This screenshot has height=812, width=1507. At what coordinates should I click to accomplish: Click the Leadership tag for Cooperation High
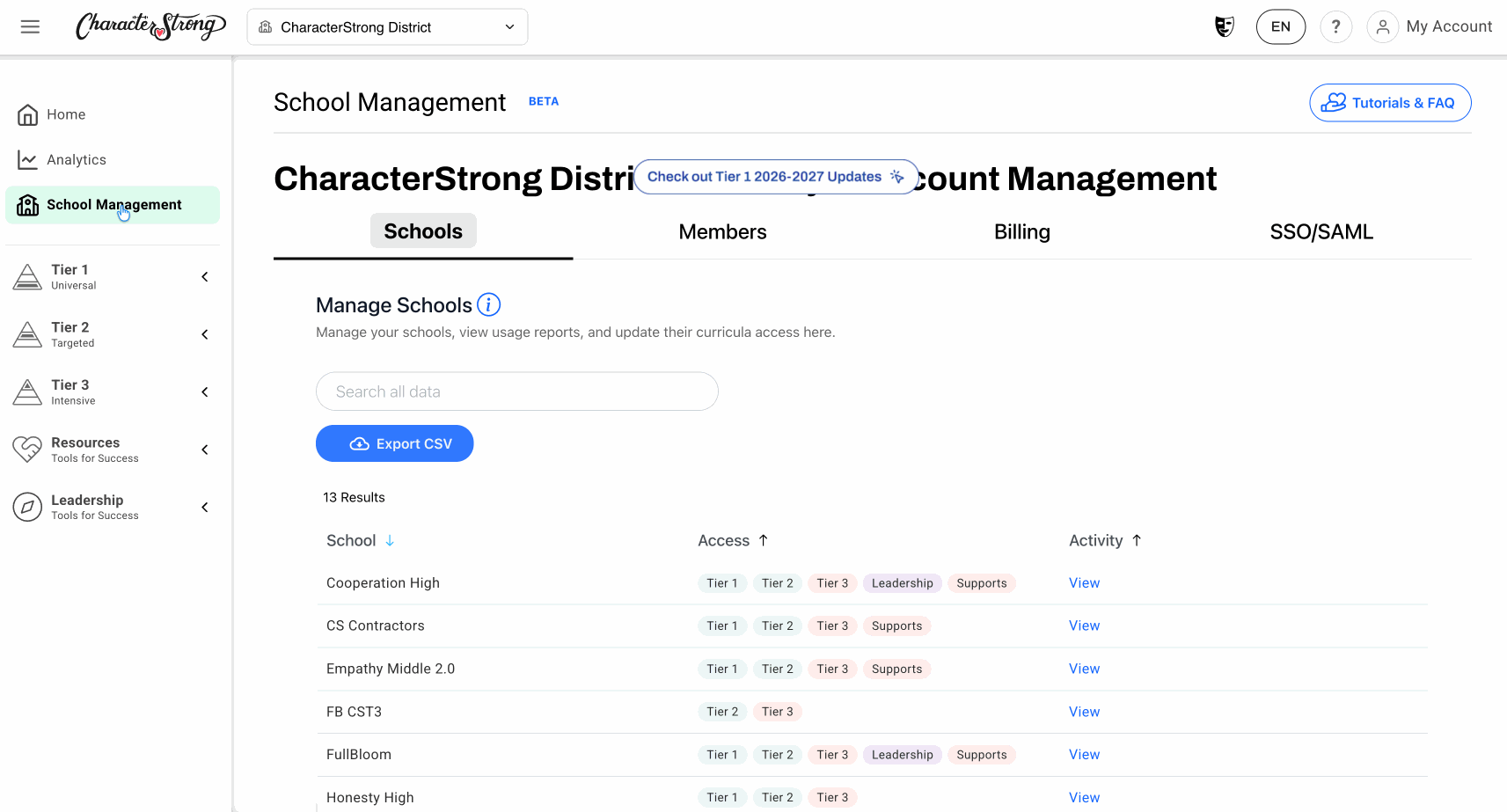point(902,583)
